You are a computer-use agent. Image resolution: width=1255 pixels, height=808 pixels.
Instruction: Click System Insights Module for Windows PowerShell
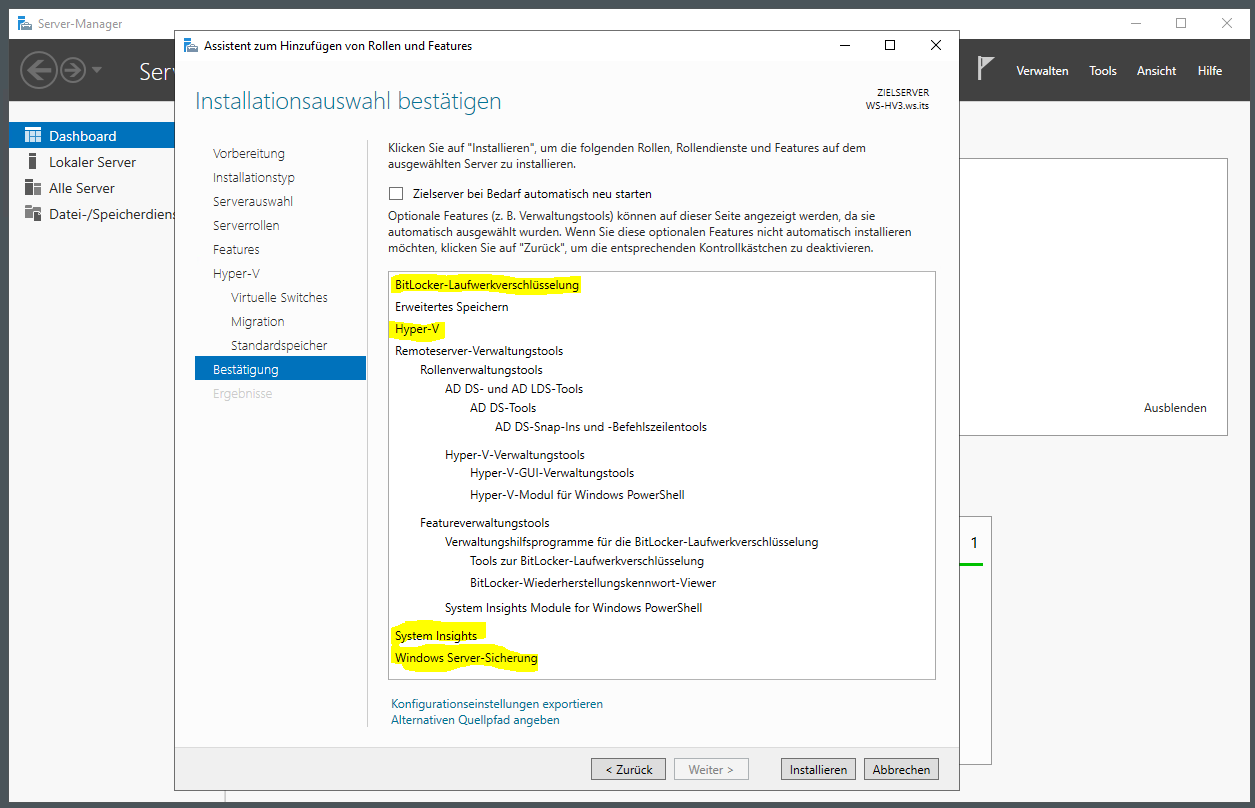click(x=574, y=608)
